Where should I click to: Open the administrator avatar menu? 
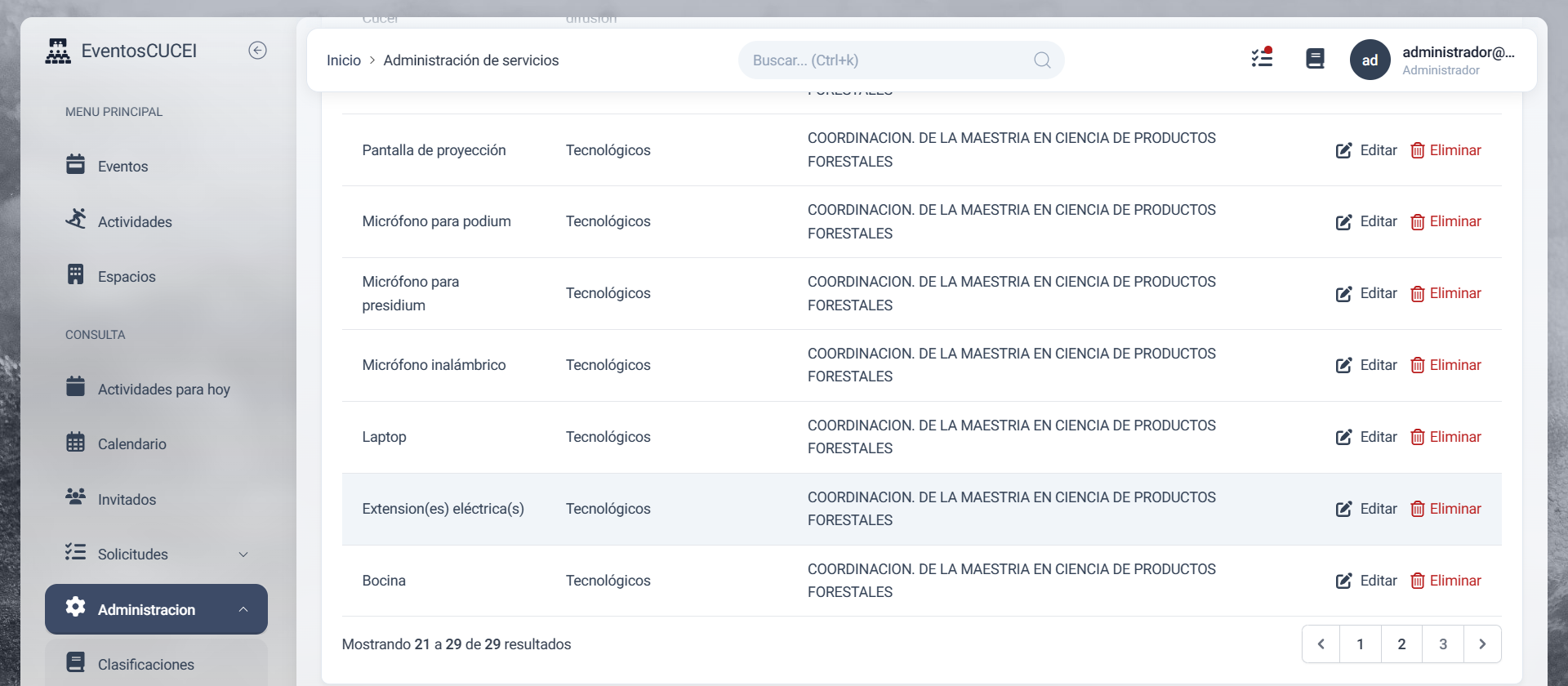pos(1370,60)
